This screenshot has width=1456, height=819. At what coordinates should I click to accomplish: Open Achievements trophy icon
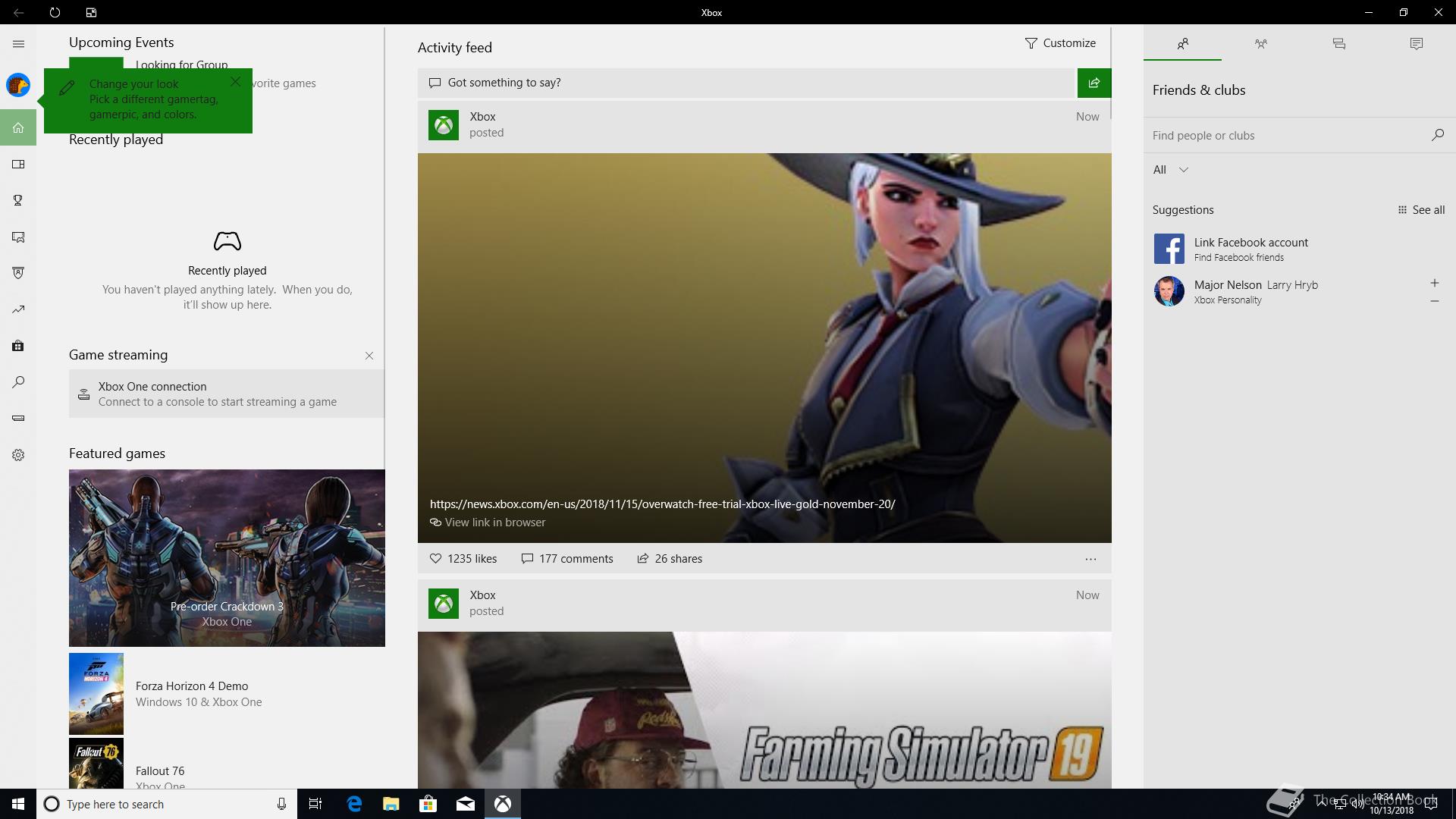tap(18, 200)
